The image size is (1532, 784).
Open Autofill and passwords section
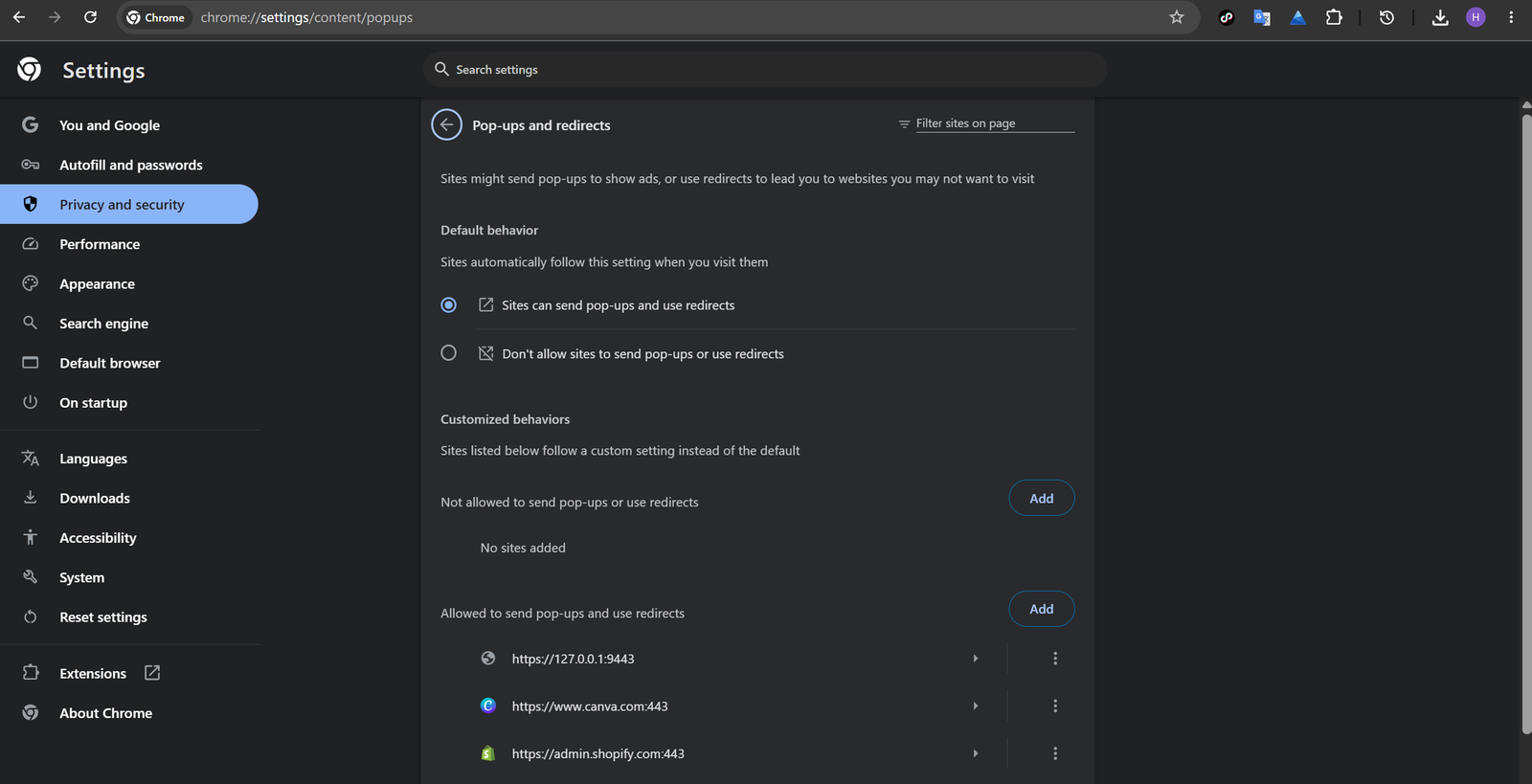pos(129,165)
